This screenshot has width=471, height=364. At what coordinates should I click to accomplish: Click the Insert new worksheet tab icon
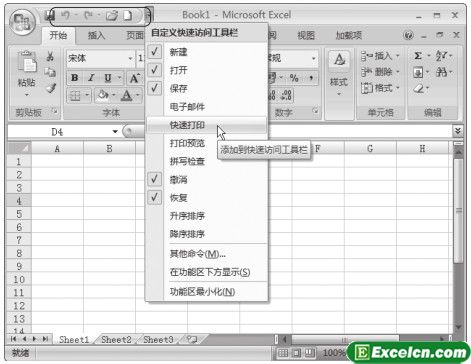(x=192, y=340)
